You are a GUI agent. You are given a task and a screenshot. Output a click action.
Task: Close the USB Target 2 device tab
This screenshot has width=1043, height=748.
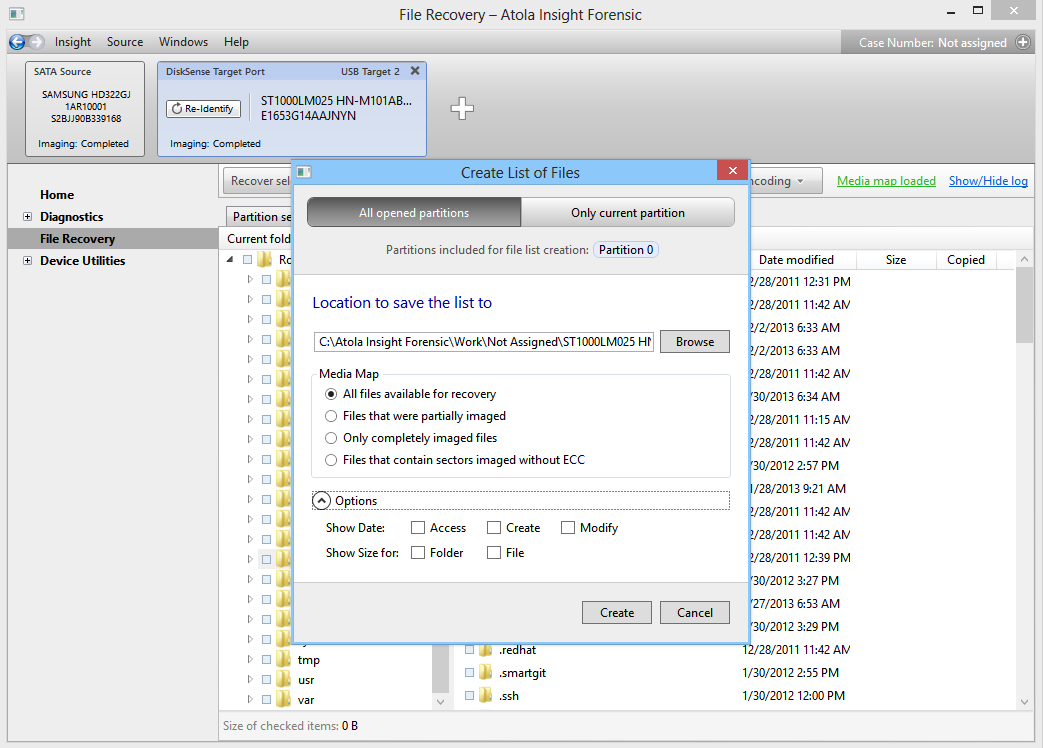pyautogui.click(x=415, y=70)
